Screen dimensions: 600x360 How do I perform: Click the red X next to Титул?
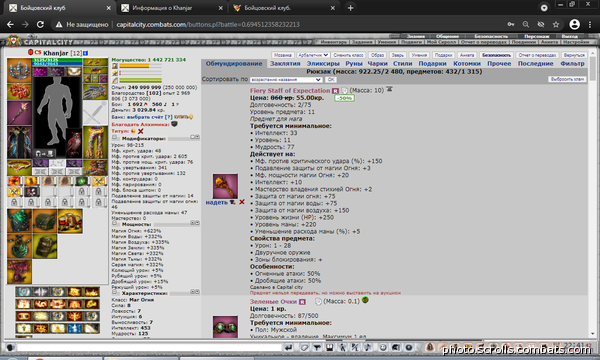tap(140, 131)
